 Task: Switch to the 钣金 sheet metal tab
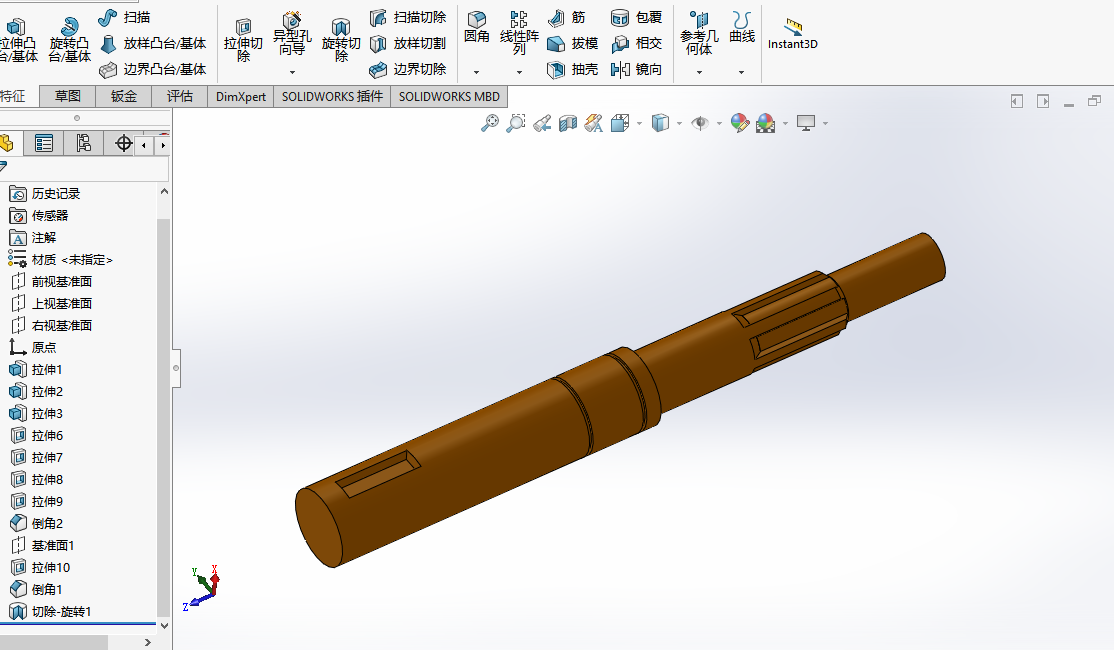pos(124,97)
